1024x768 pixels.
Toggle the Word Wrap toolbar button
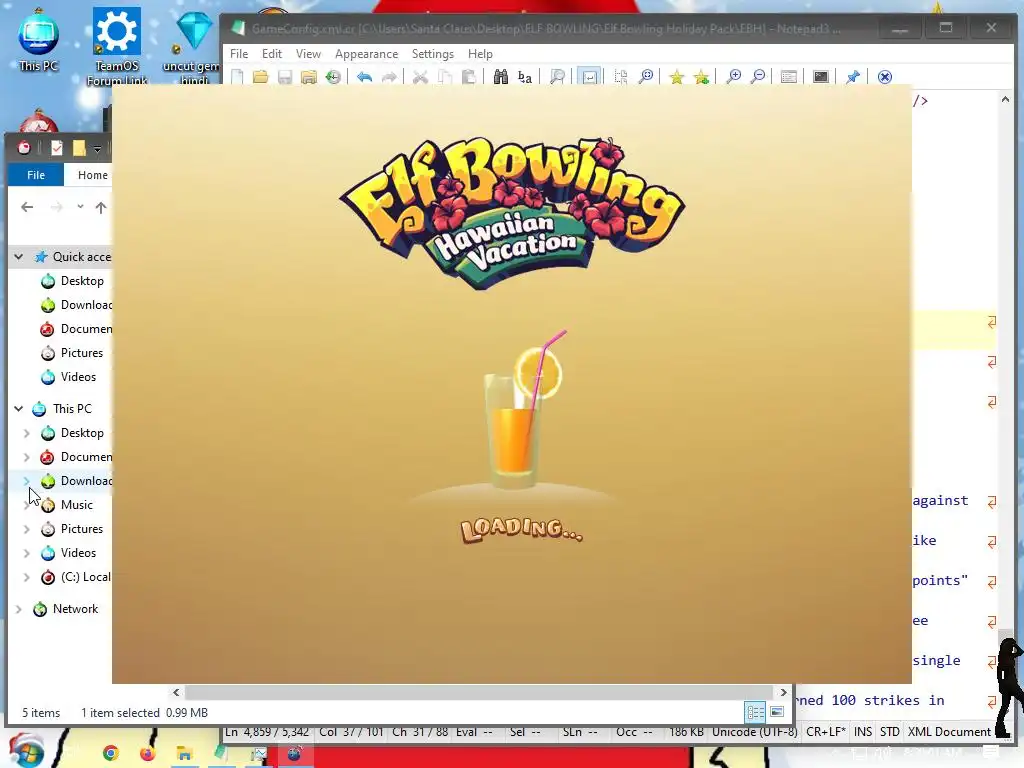tap(589, 77)
